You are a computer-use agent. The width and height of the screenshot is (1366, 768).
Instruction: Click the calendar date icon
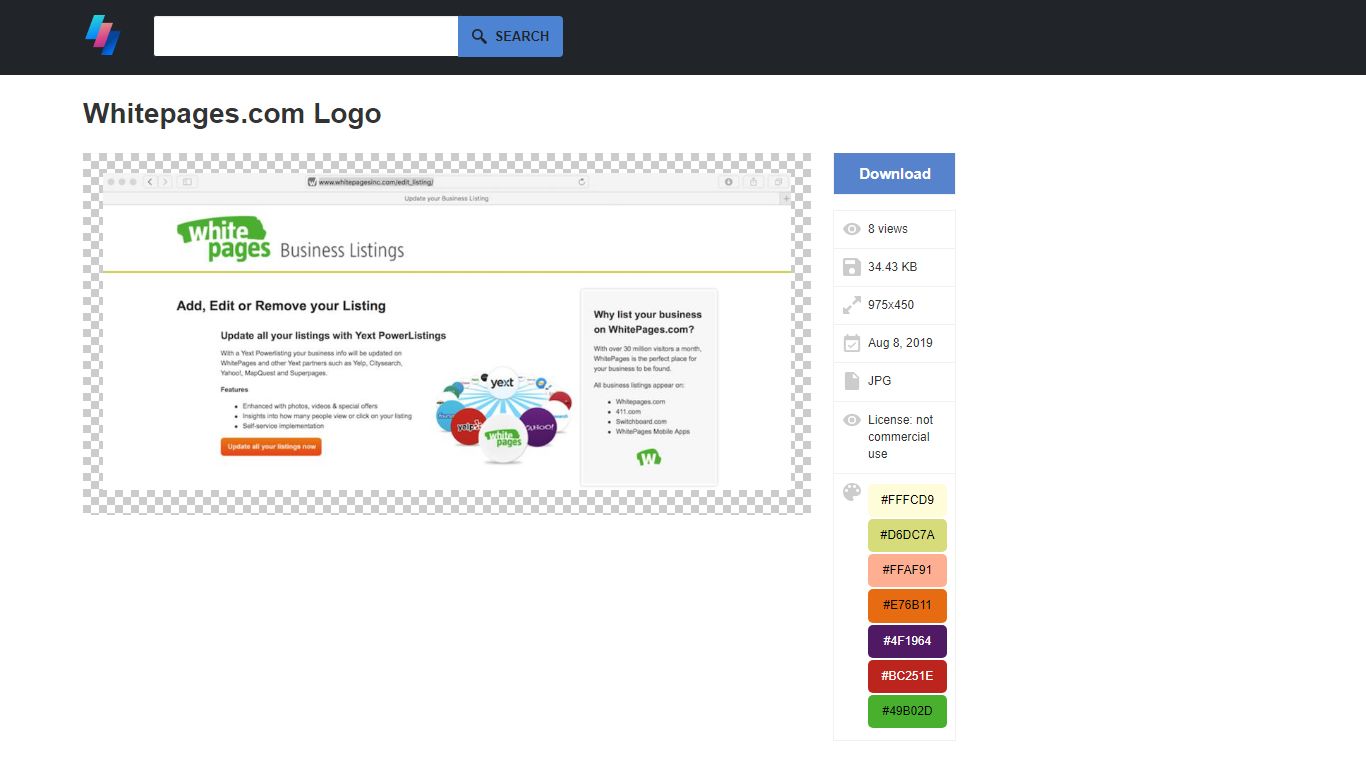852,343
